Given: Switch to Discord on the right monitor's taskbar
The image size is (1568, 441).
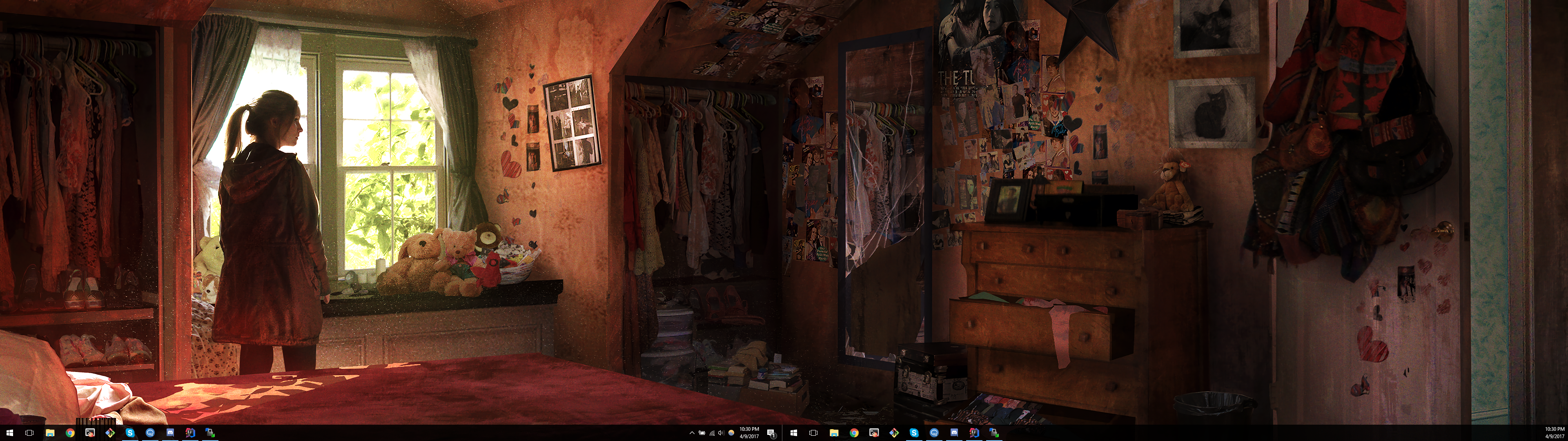Looking at the screenshot, I should pyautogui.click(x=954, y=433).
